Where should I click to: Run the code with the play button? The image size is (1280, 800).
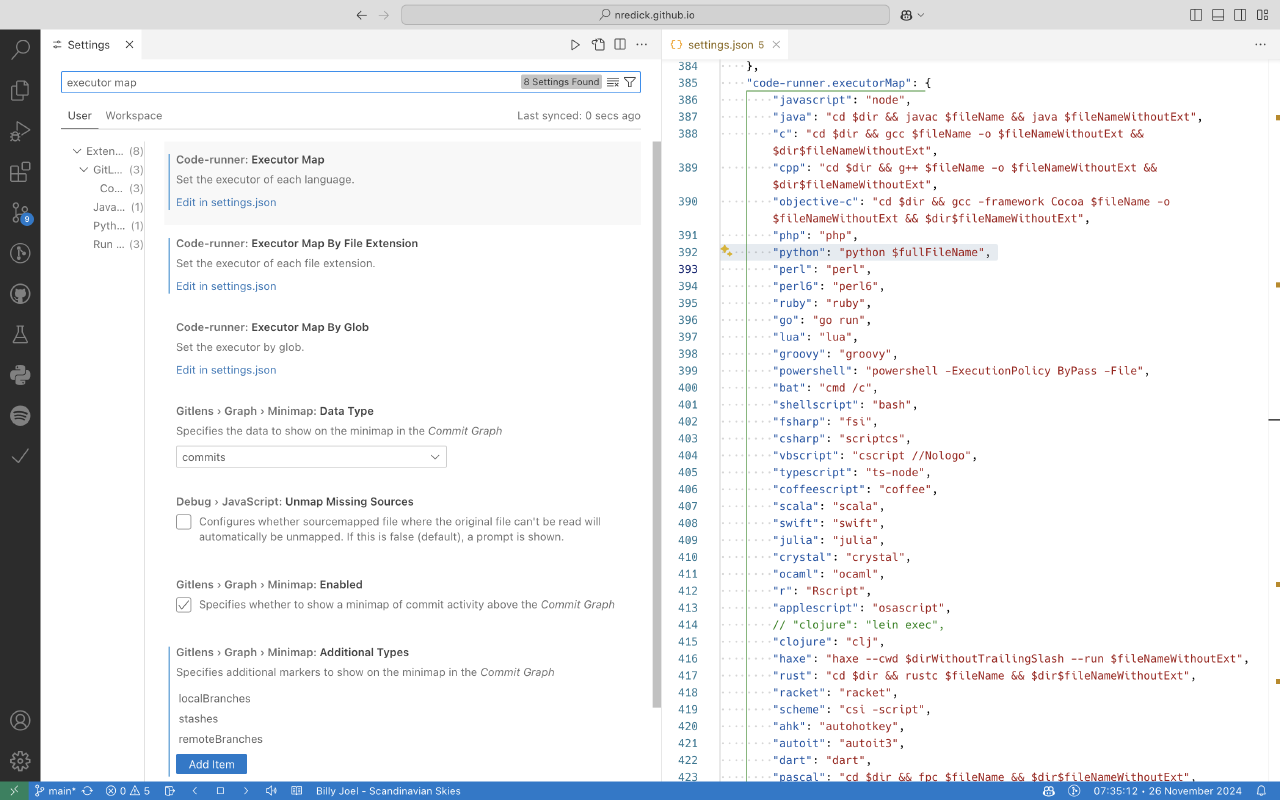tap(575, 44)
